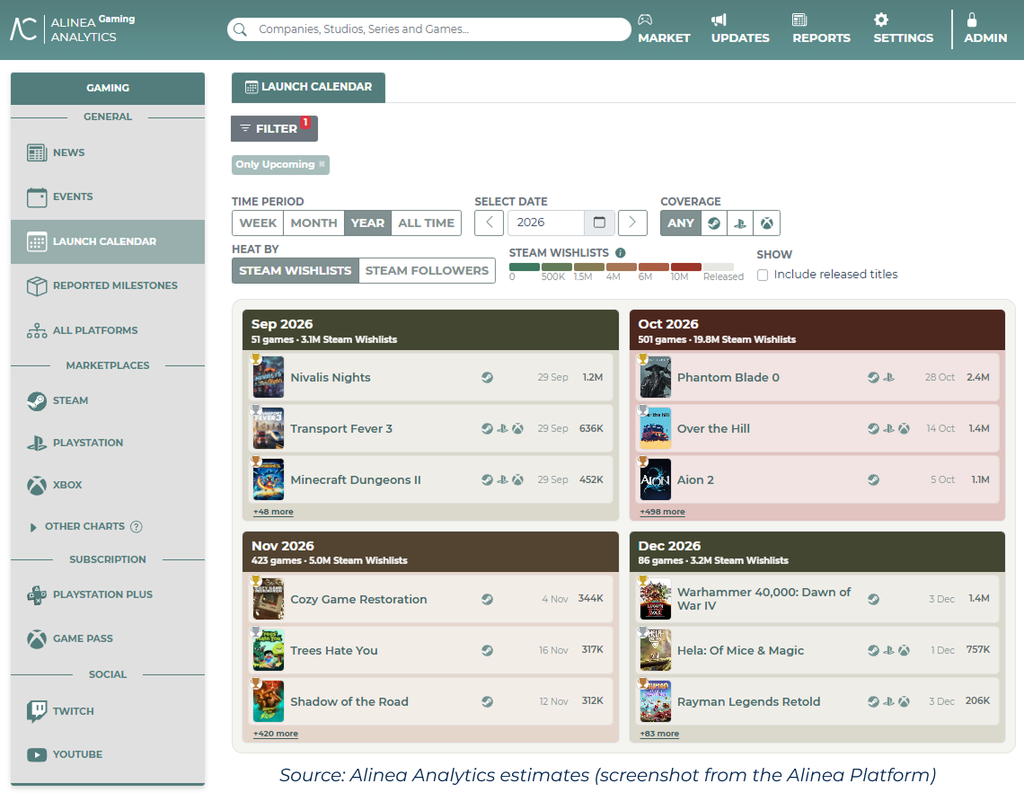
Task: Open PlayStation marketplace icon in sidebar
Action: pyautogui.click(x=37, y=443)
